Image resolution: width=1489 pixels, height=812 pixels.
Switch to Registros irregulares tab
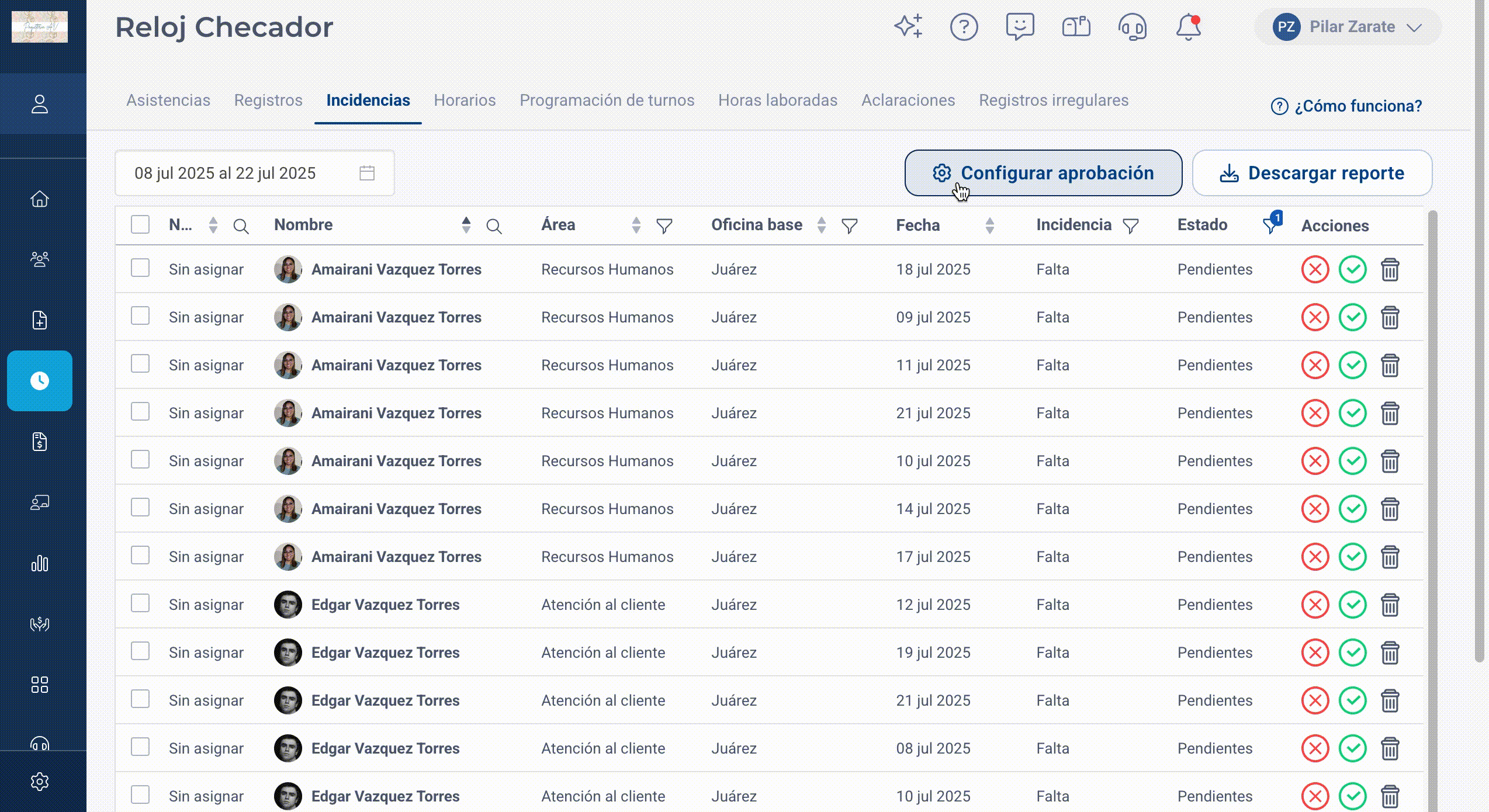(1054, 100)
